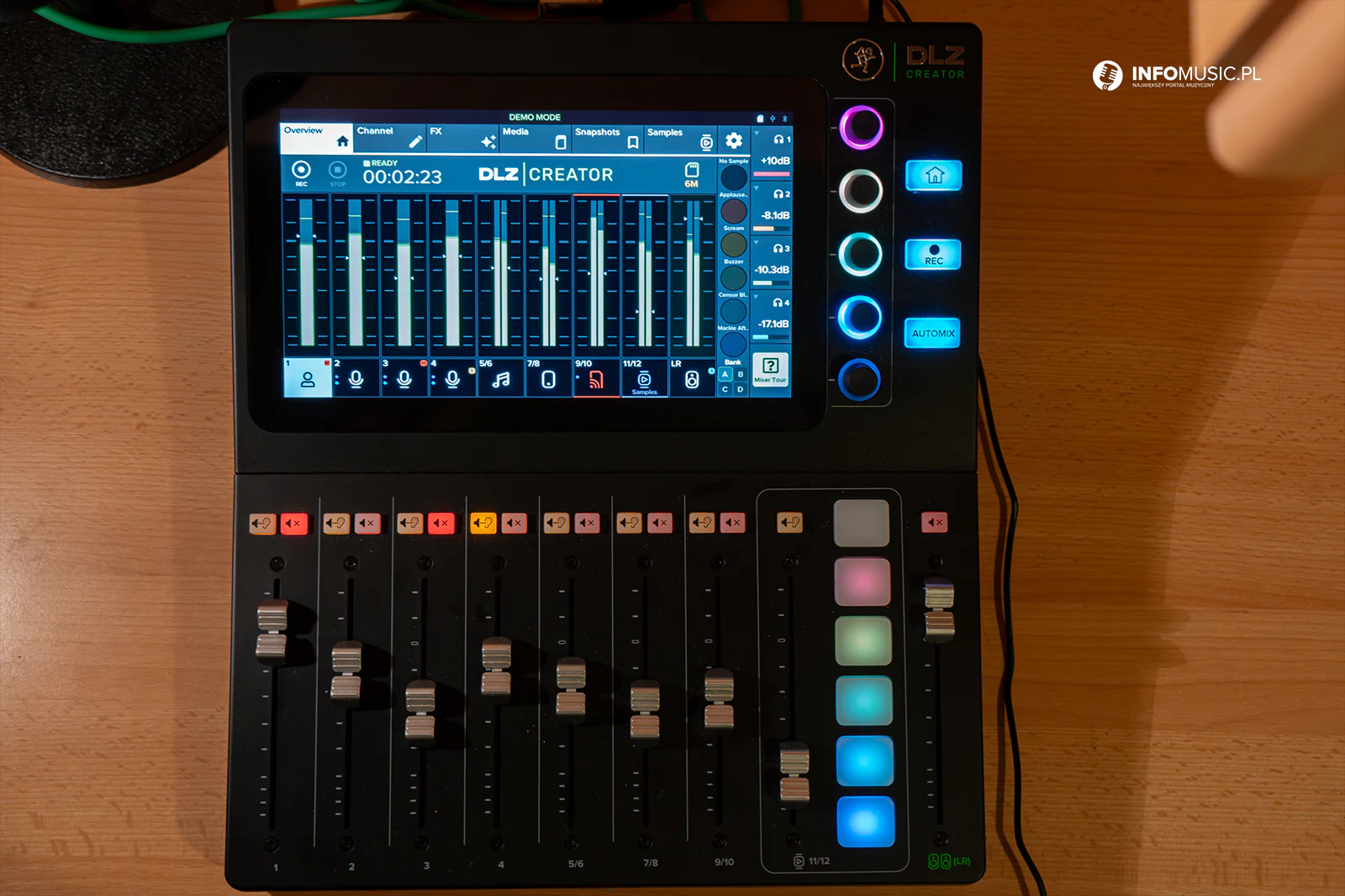Push the hardware AUTOMIX button
The image size is (1345, 896).
(x=932, y=333)
